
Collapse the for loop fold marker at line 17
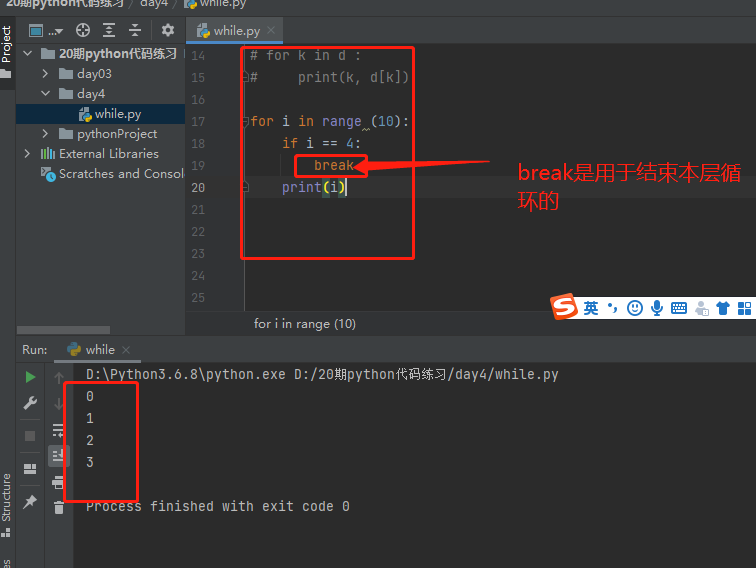(246, 121)
